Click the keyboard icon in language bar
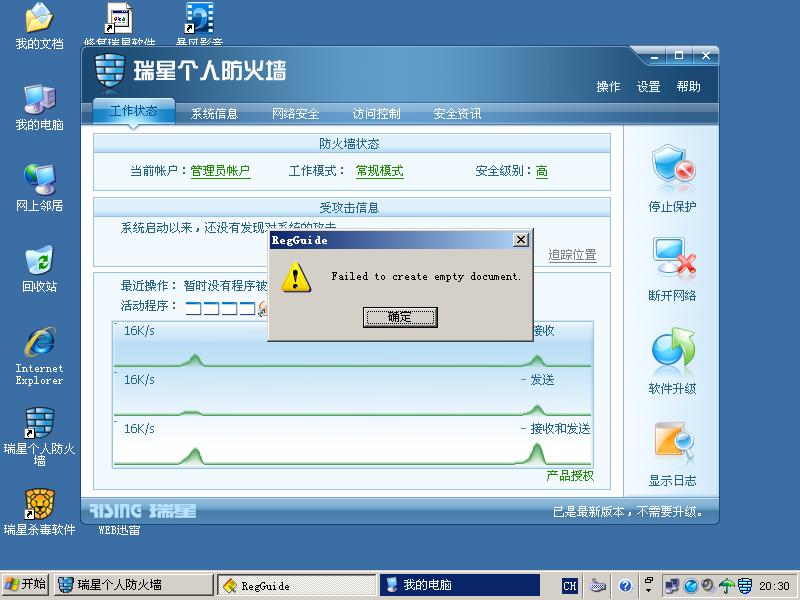800x600 pixels. (x=597, y=586)
